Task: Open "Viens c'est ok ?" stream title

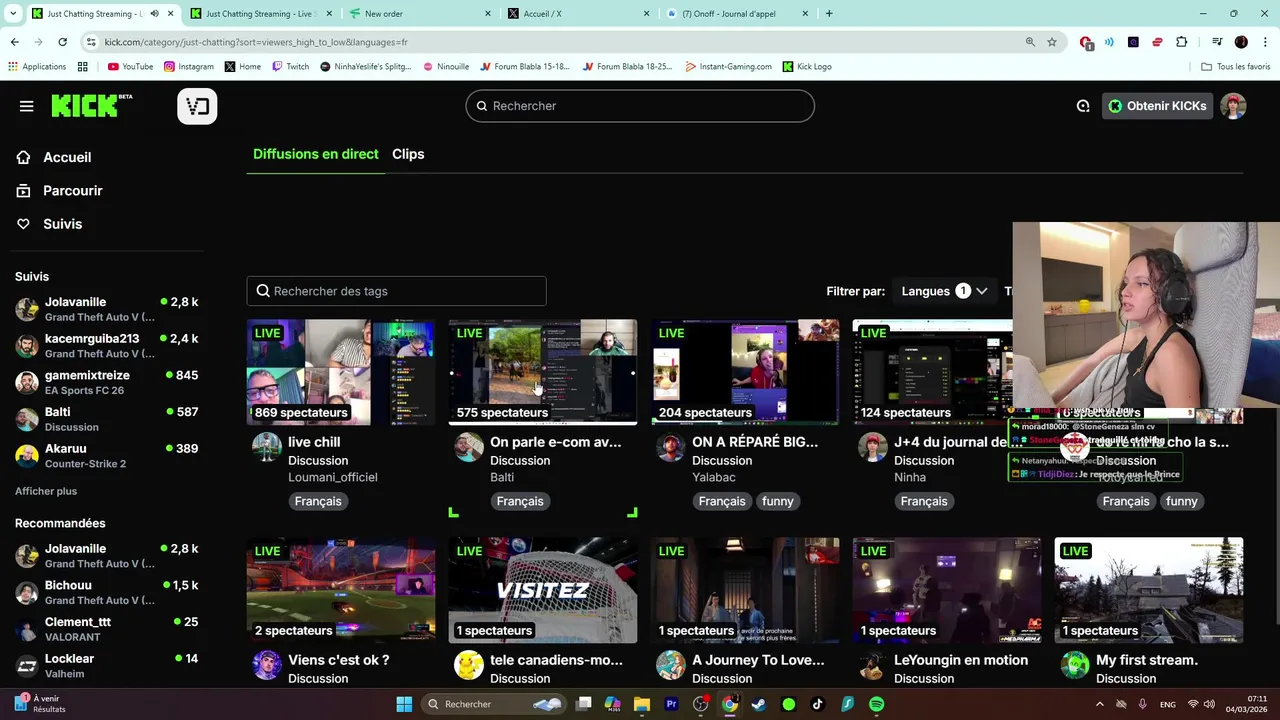Action: pos(338,660)
